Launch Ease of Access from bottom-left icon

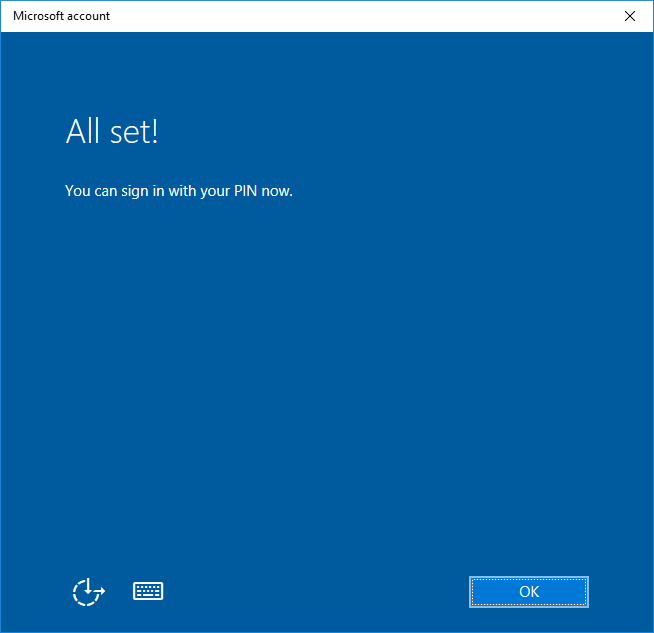[x=88, y=591]
